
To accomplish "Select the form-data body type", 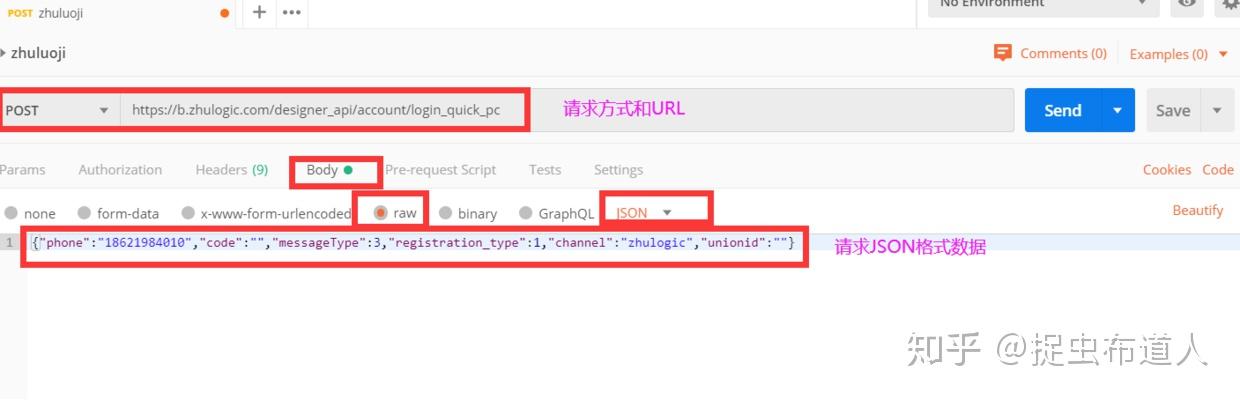I will (x=118, y=213).
